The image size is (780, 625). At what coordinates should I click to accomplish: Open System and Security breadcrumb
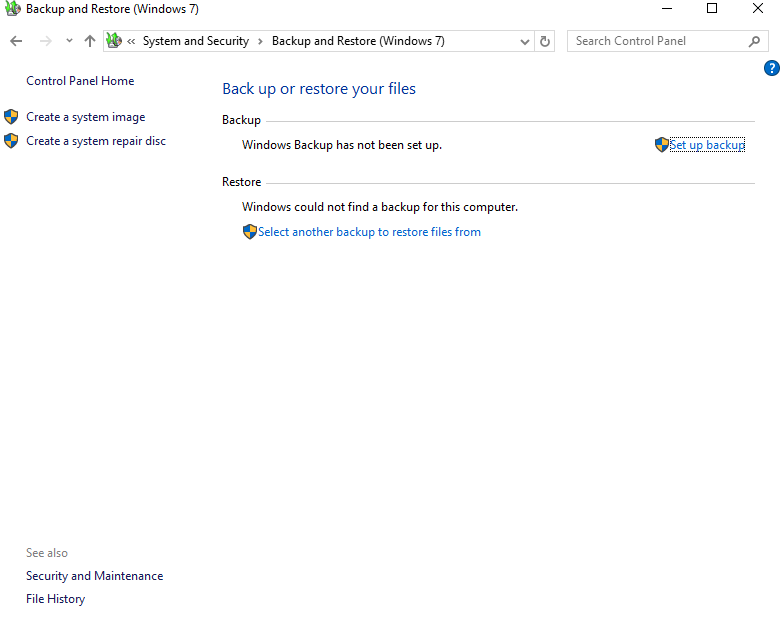click(195, 41)
